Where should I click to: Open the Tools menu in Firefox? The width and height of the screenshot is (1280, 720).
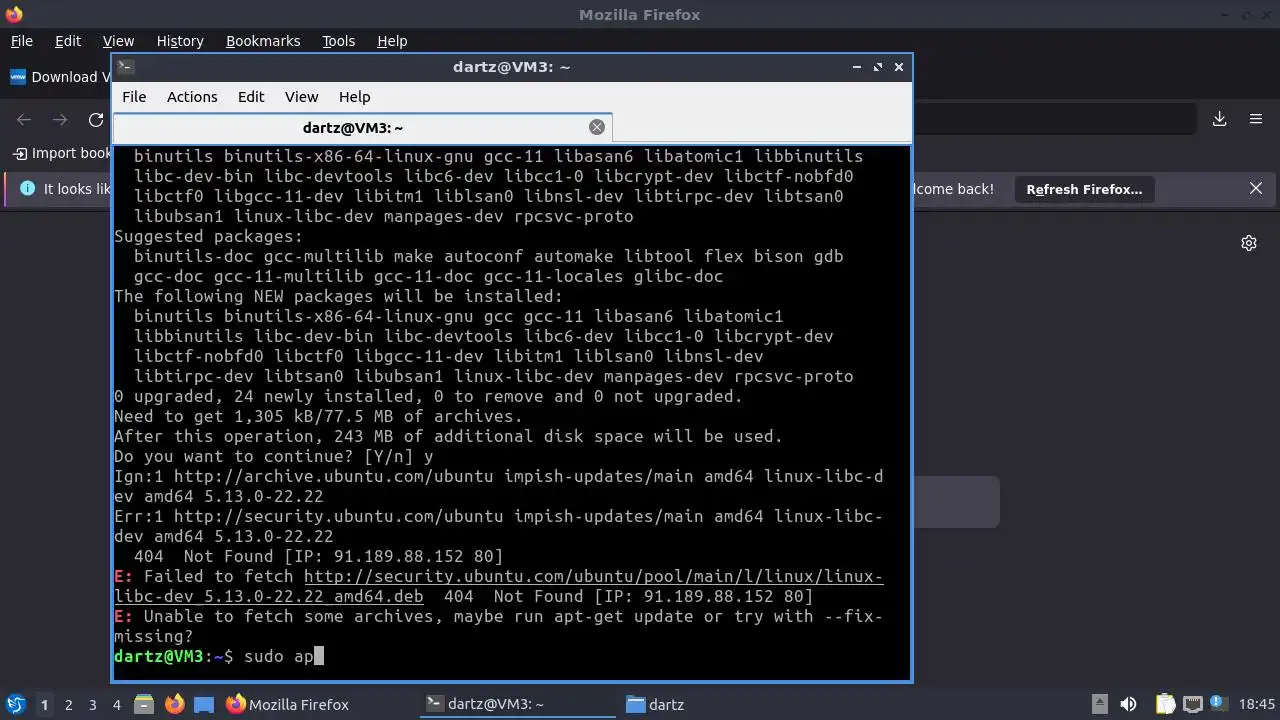pyautogui.click(x=339, y=41)
